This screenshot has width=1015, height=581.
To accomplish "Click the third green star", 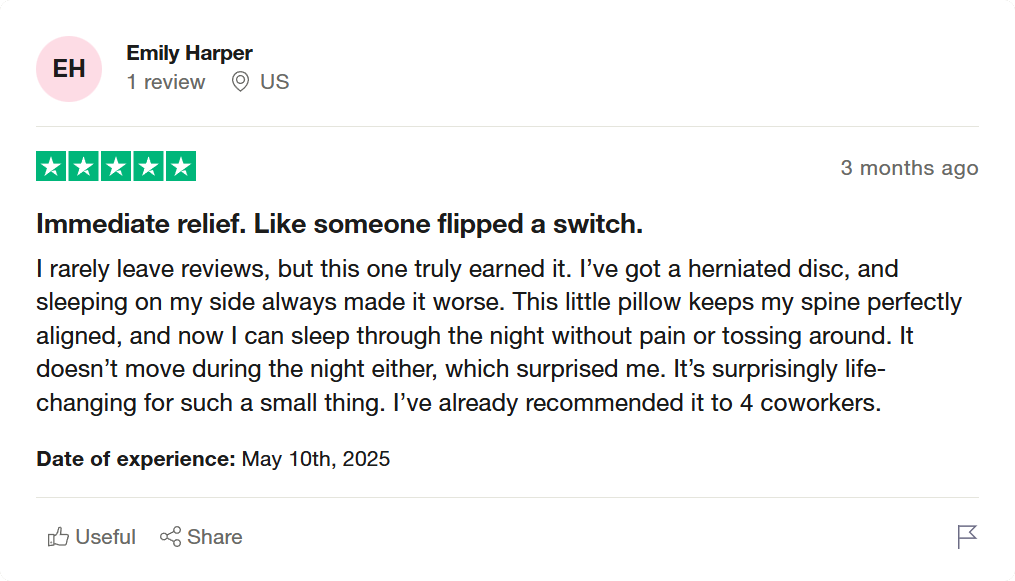I will [116, 167].
